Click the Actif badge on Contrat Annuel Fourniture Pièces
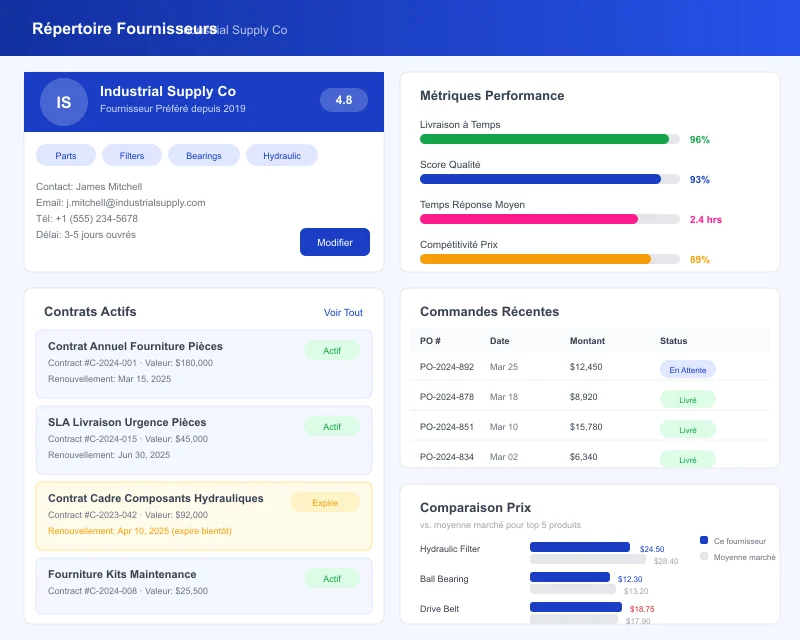The width and height of the screenshot is (800, 640). tap(330, 350)
